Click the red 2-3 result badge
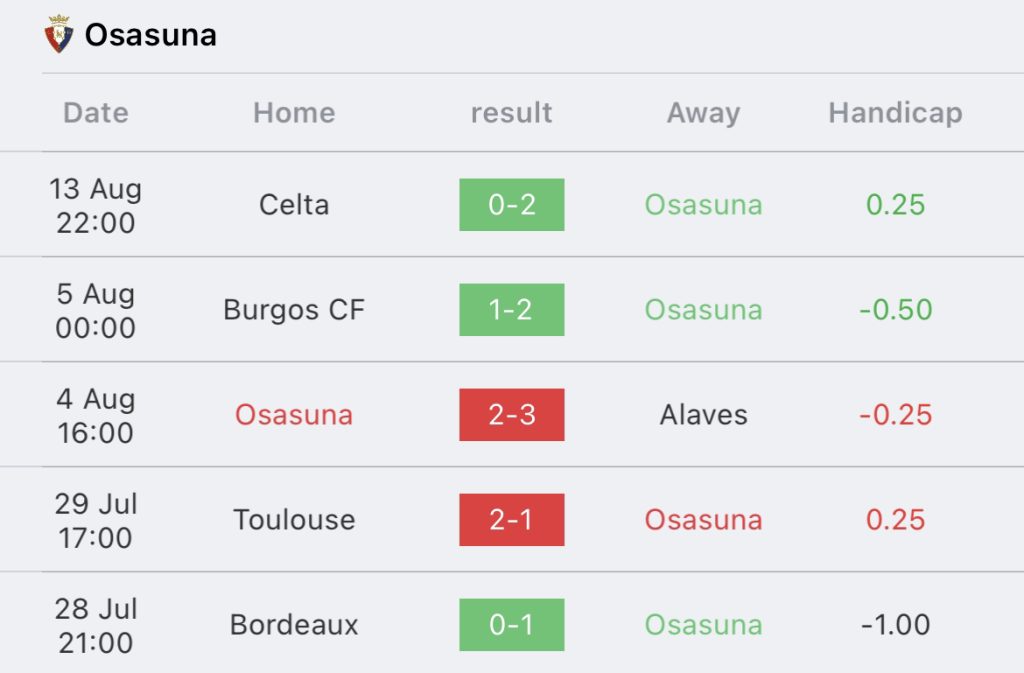 [x=512, y=415]
